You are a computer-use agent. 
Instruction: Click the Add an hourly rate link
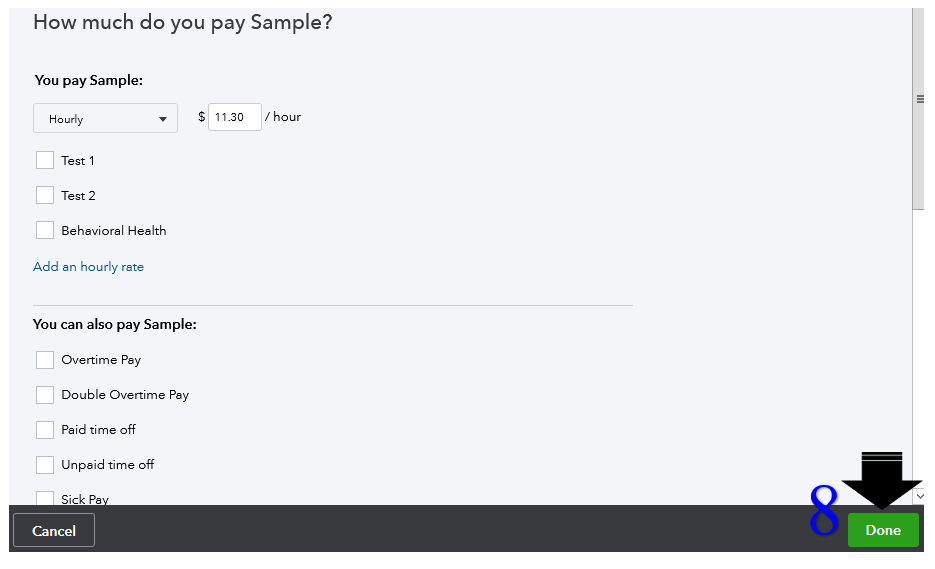pos(88,267)
